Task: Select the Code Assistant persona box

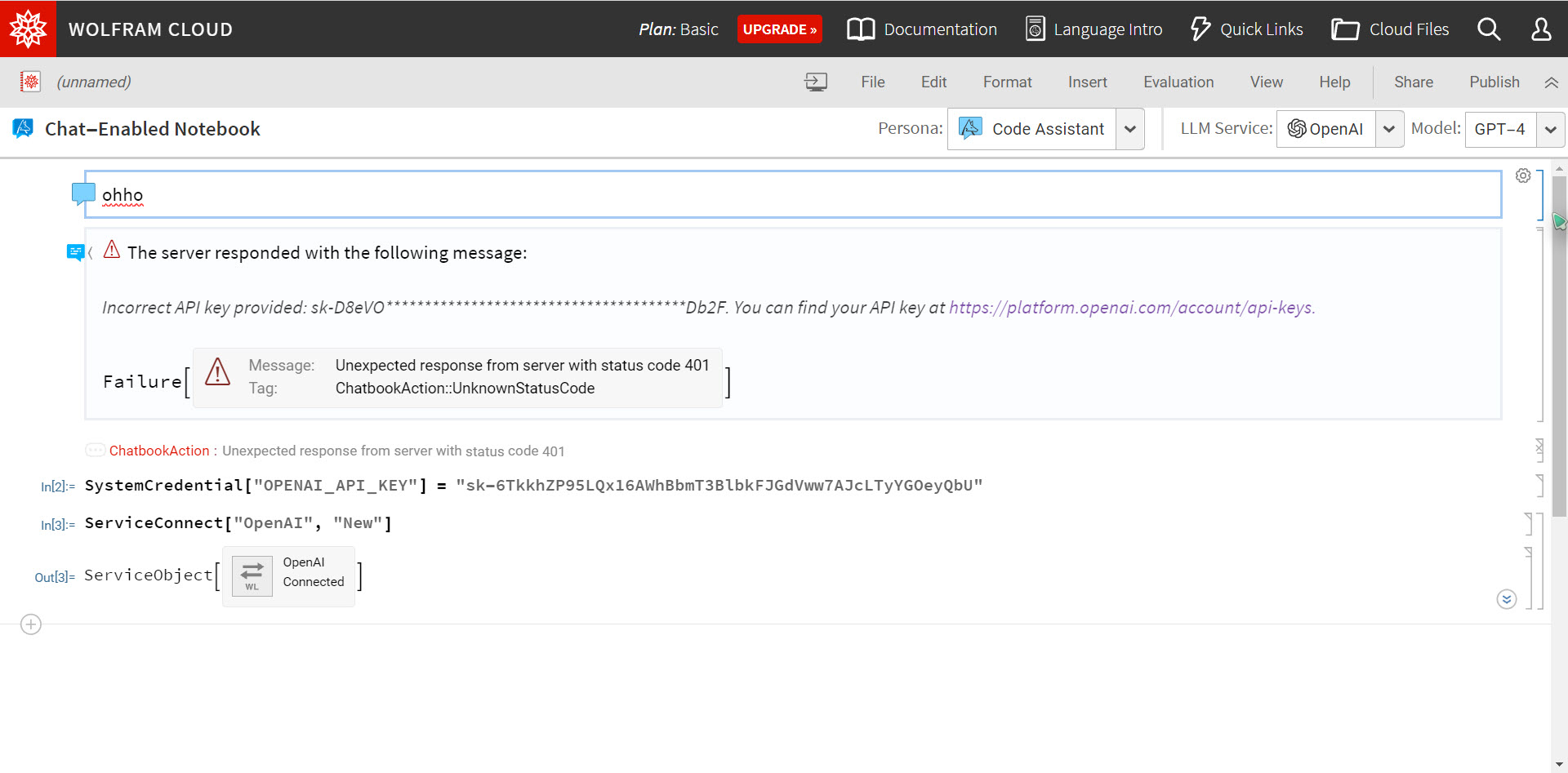Action: coord(1032,129)
